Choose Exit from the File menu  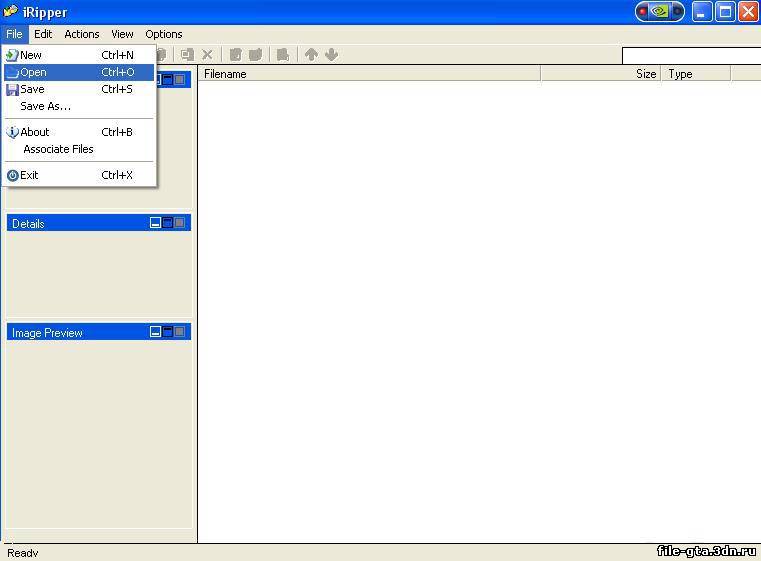79,175
